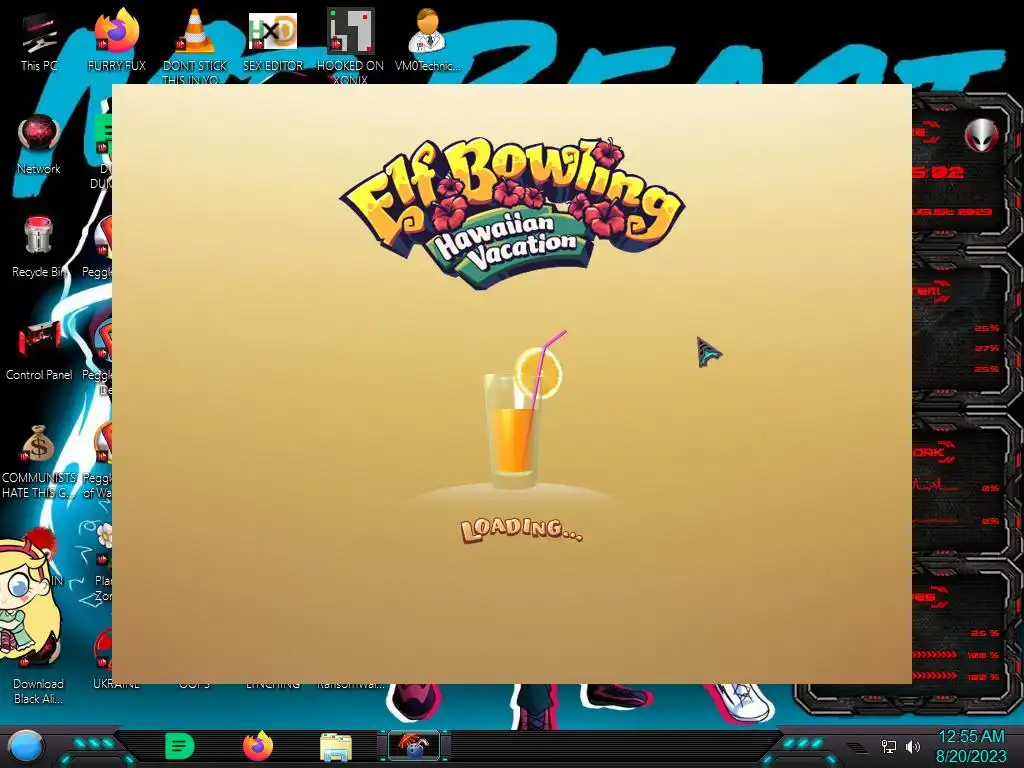
Task: Open the FURRY FUX Firefox desktop shortcut
Action: [x=116, y=40]
